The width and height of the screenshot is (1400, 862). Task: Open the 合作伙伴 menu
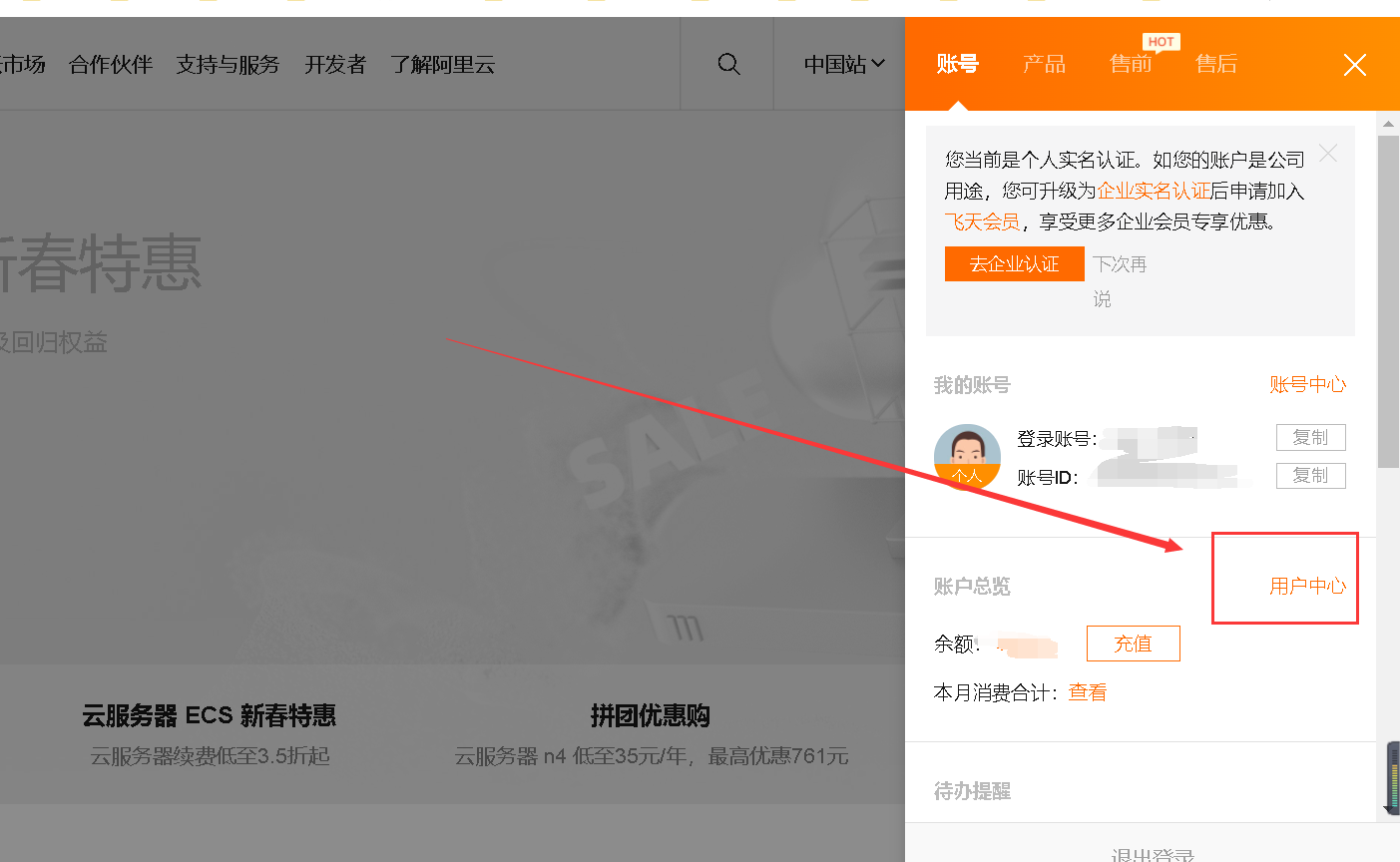[111, 65]
